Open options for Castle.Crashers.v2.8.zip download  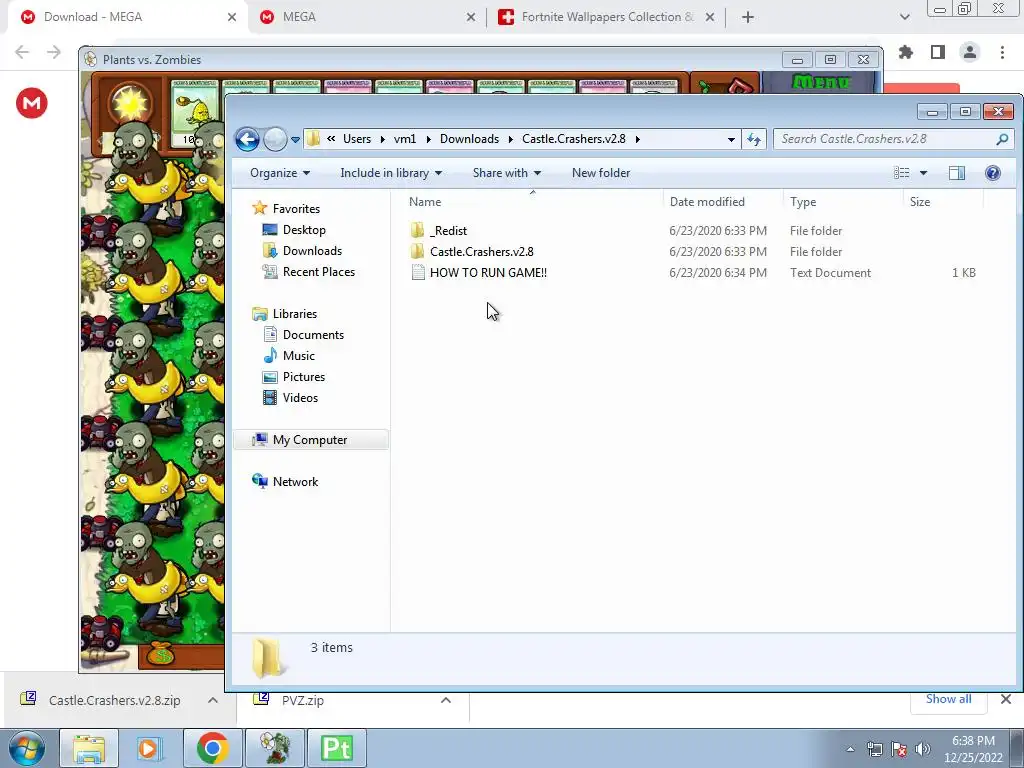[x=212, y=700]
